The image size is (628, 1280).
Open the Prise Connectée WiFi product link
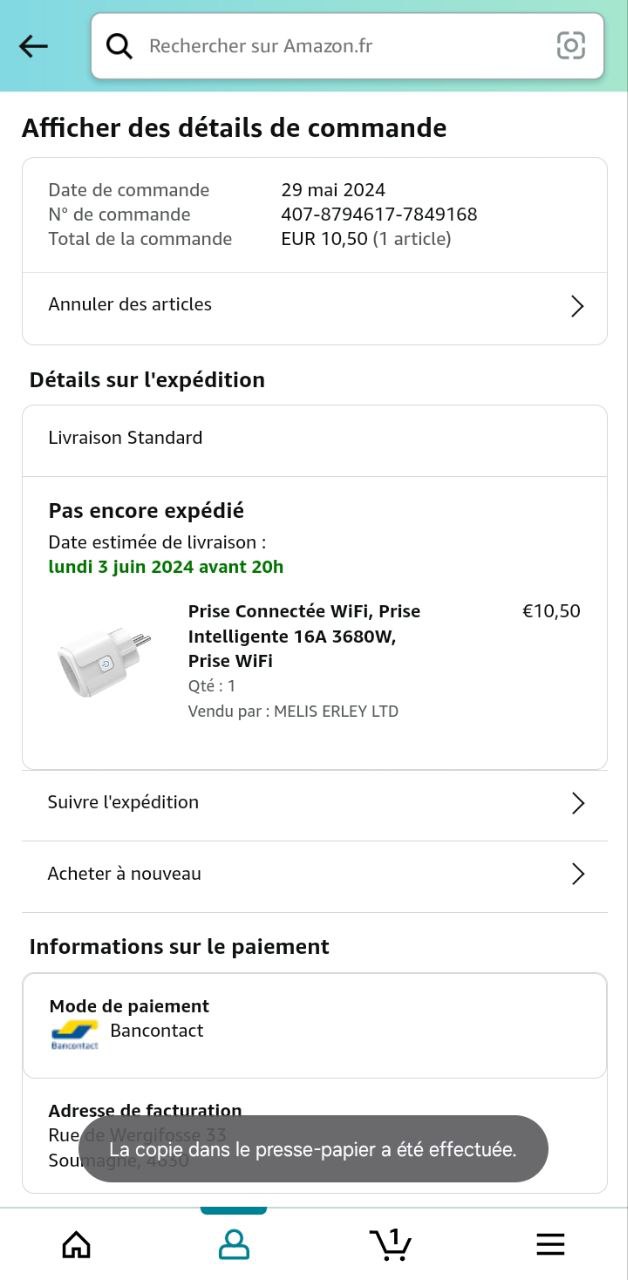tap(304, 635)
